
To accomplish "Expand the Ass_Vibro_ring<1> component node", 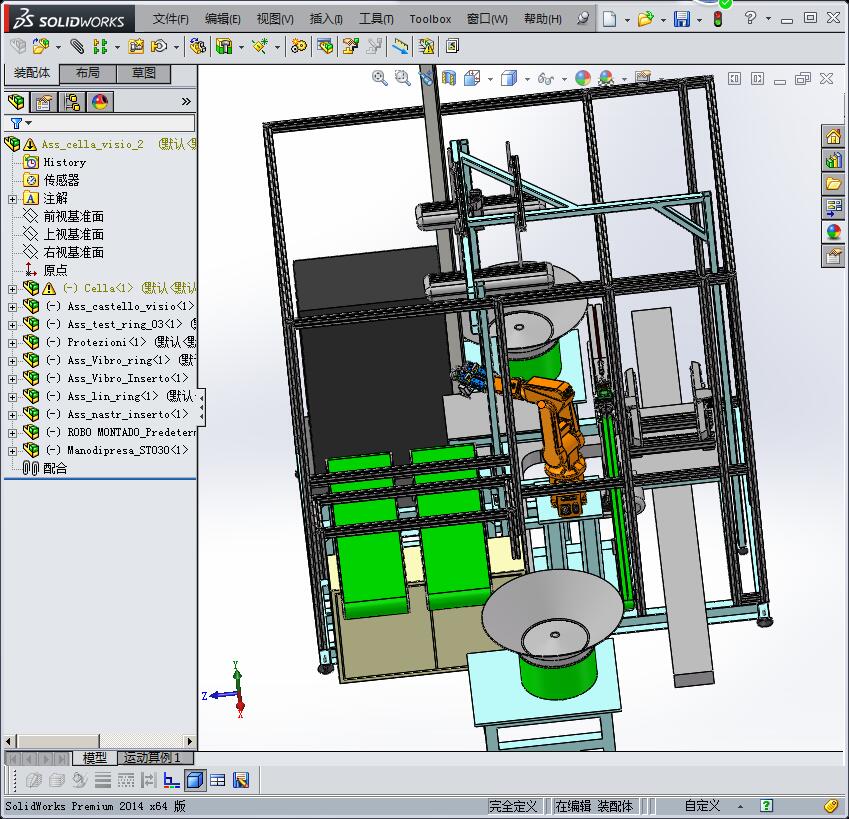I will click(x=12, y=360).
